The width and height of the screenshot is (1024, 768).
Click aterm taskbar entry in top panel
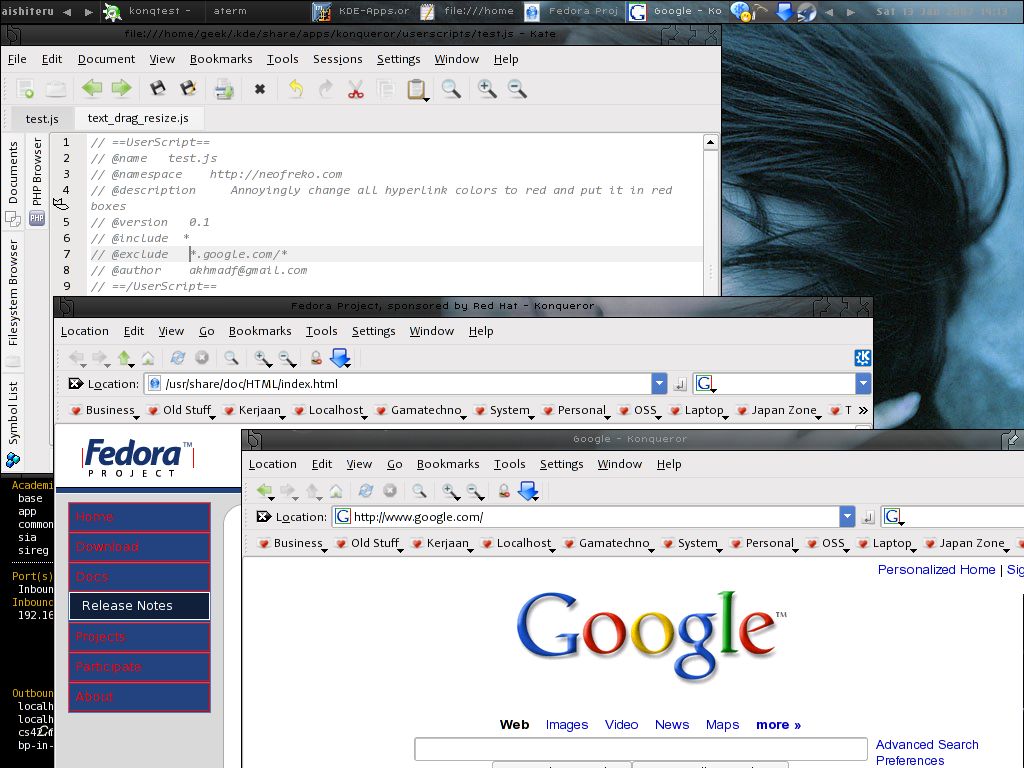point(230,10)
